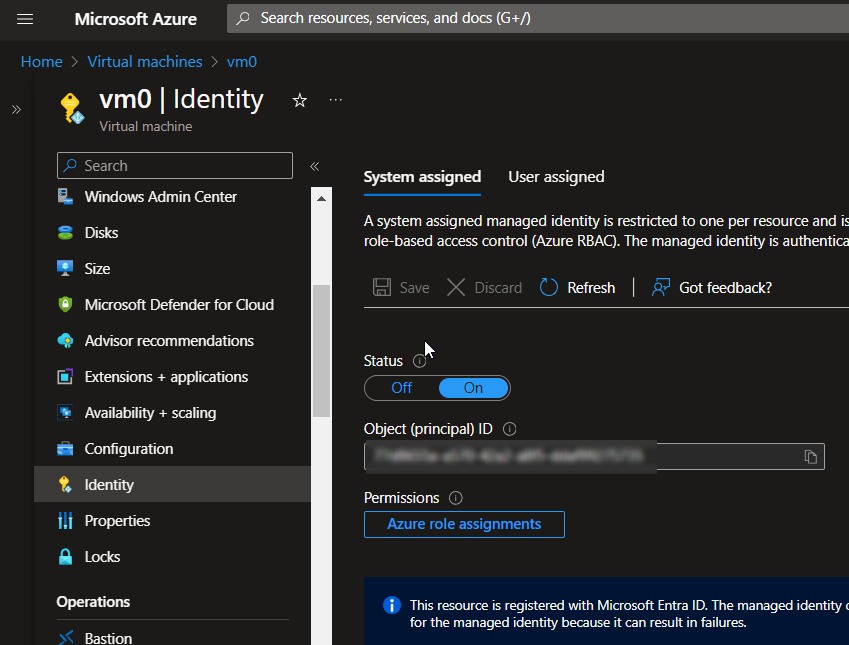
Task: Click the blue info banner icon
Action: pyautogui.click(x=392, y=605)
